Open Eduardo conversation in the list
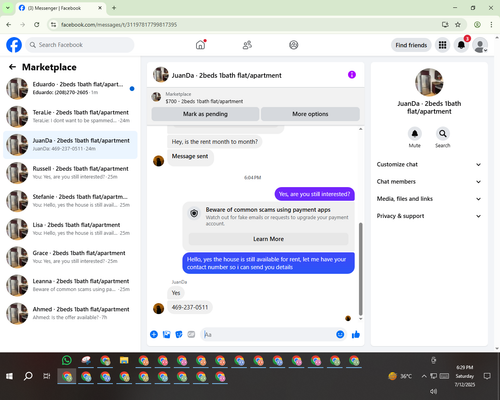Image resolution: width=500 pixels, height=400 pixels. (70, 89)
